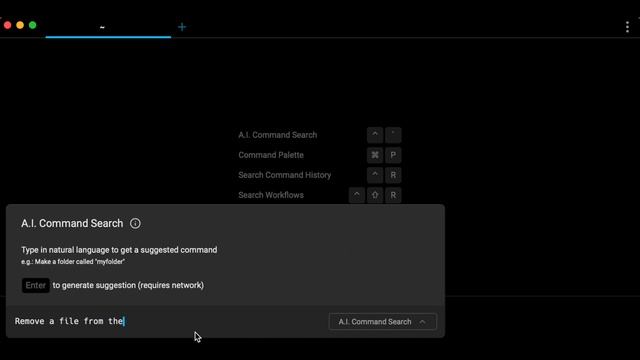Click the Enter key hint button
This screenshot has height=360, width=640.
pyautogui.click(x=36, y=285)
